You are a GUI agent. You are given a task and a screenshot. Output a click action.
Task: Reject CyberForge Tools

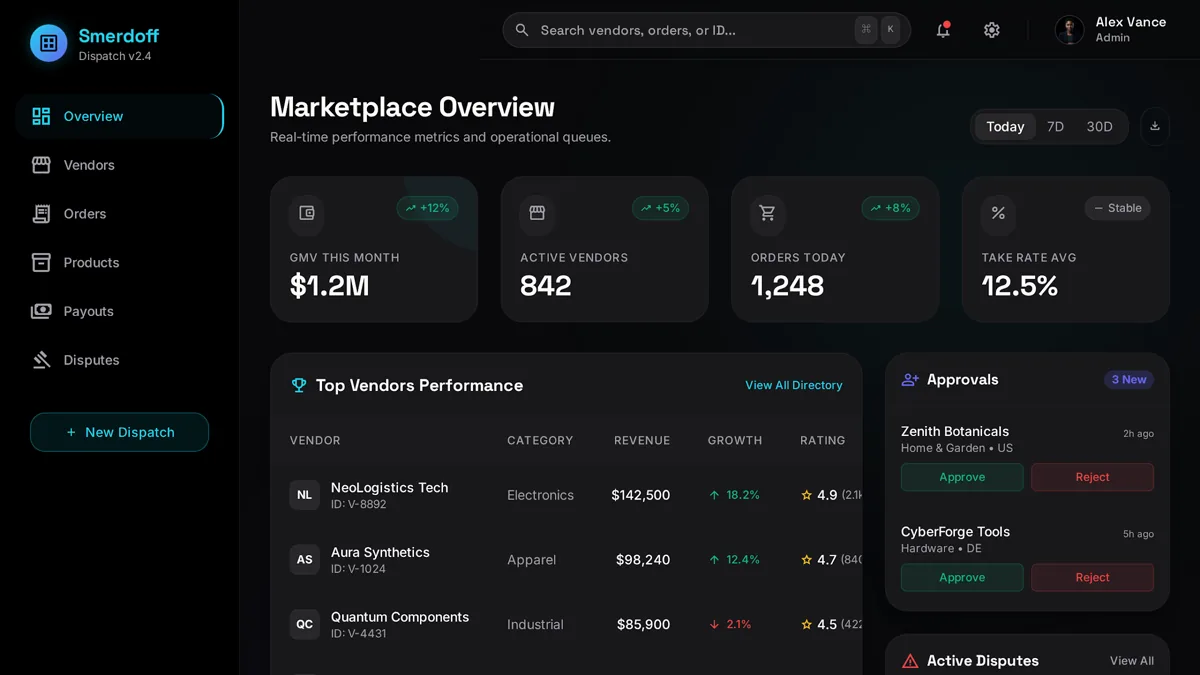click(1092, 577)
